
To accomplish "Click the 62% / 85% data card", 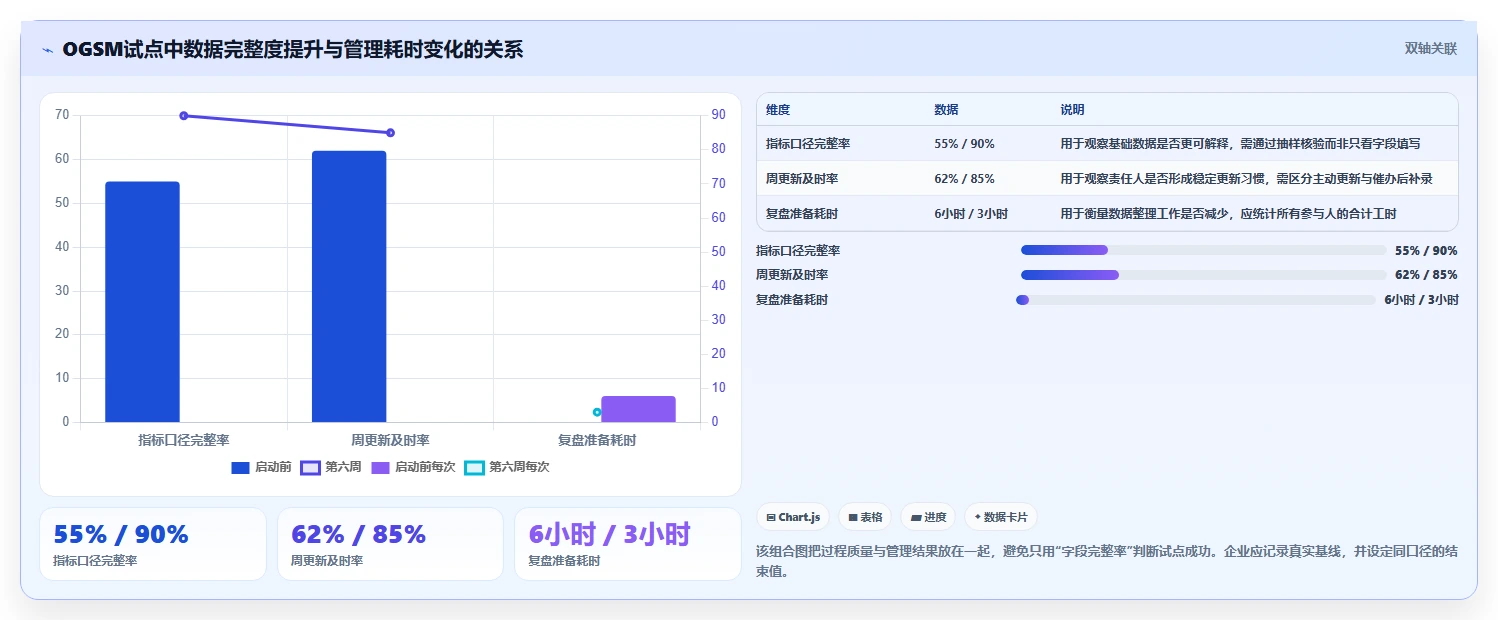I will click(390, 544).
